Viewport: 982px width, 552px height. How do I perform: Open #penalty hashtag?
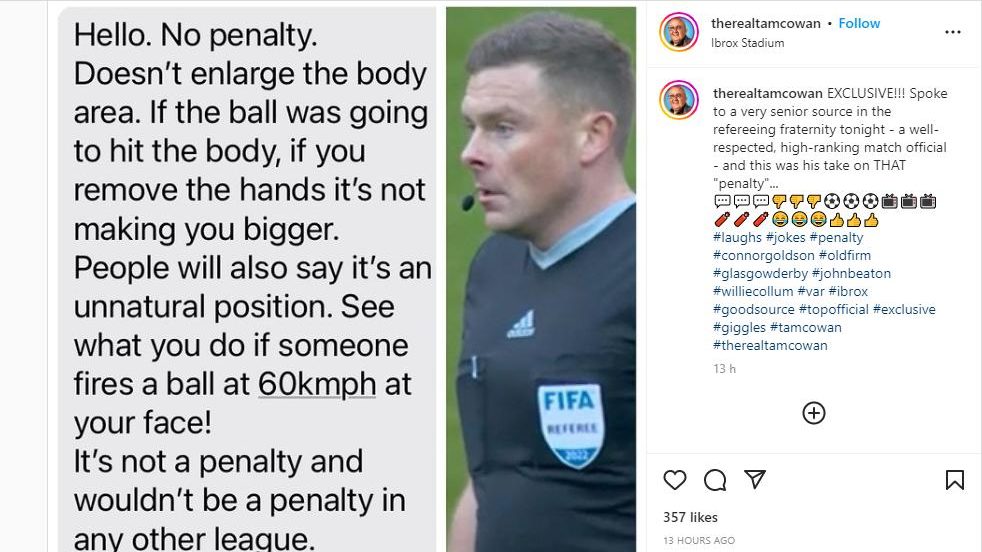tap(836, 237)
